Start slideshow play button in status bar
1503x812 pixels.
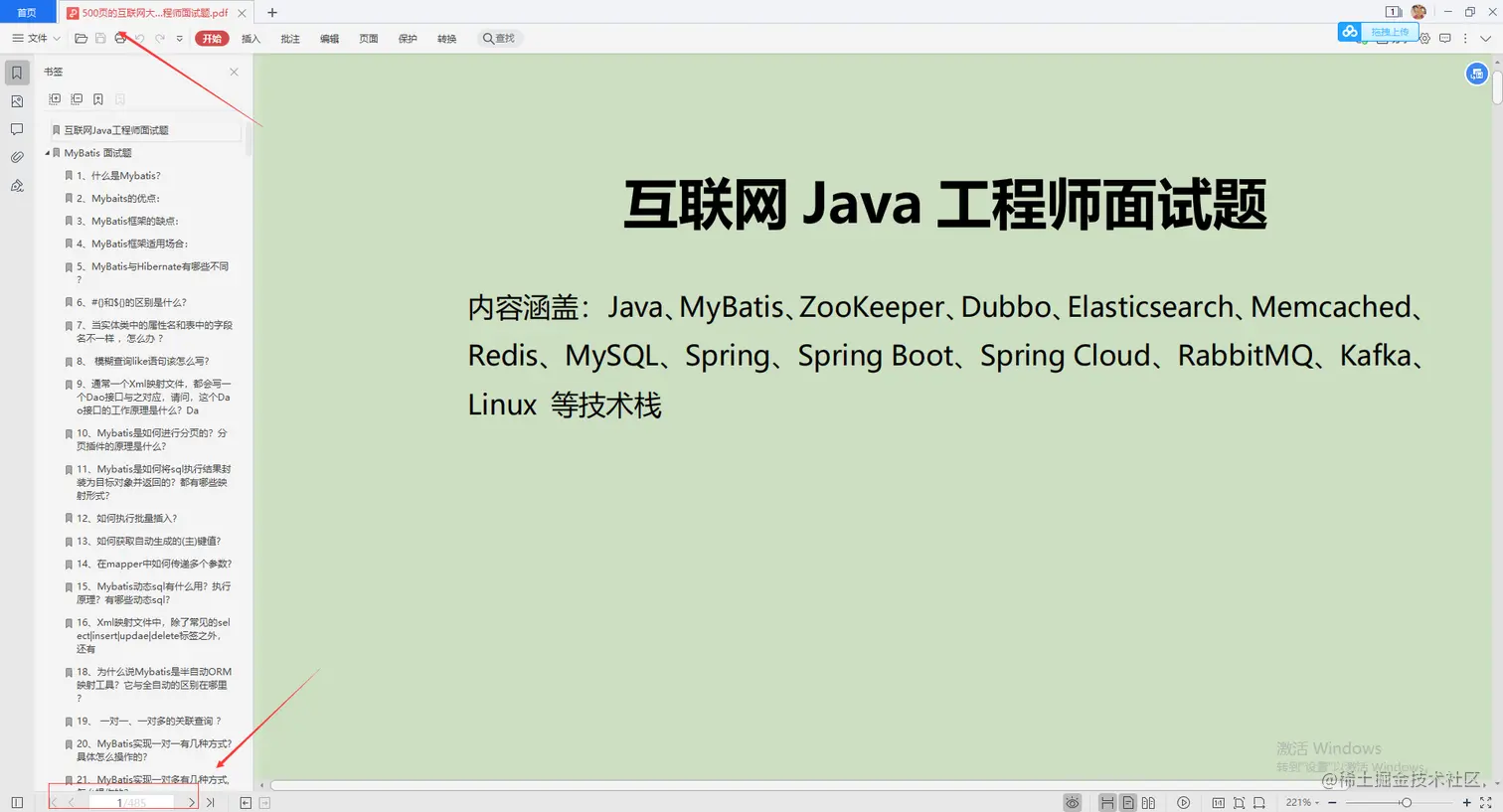[1183, 802]
